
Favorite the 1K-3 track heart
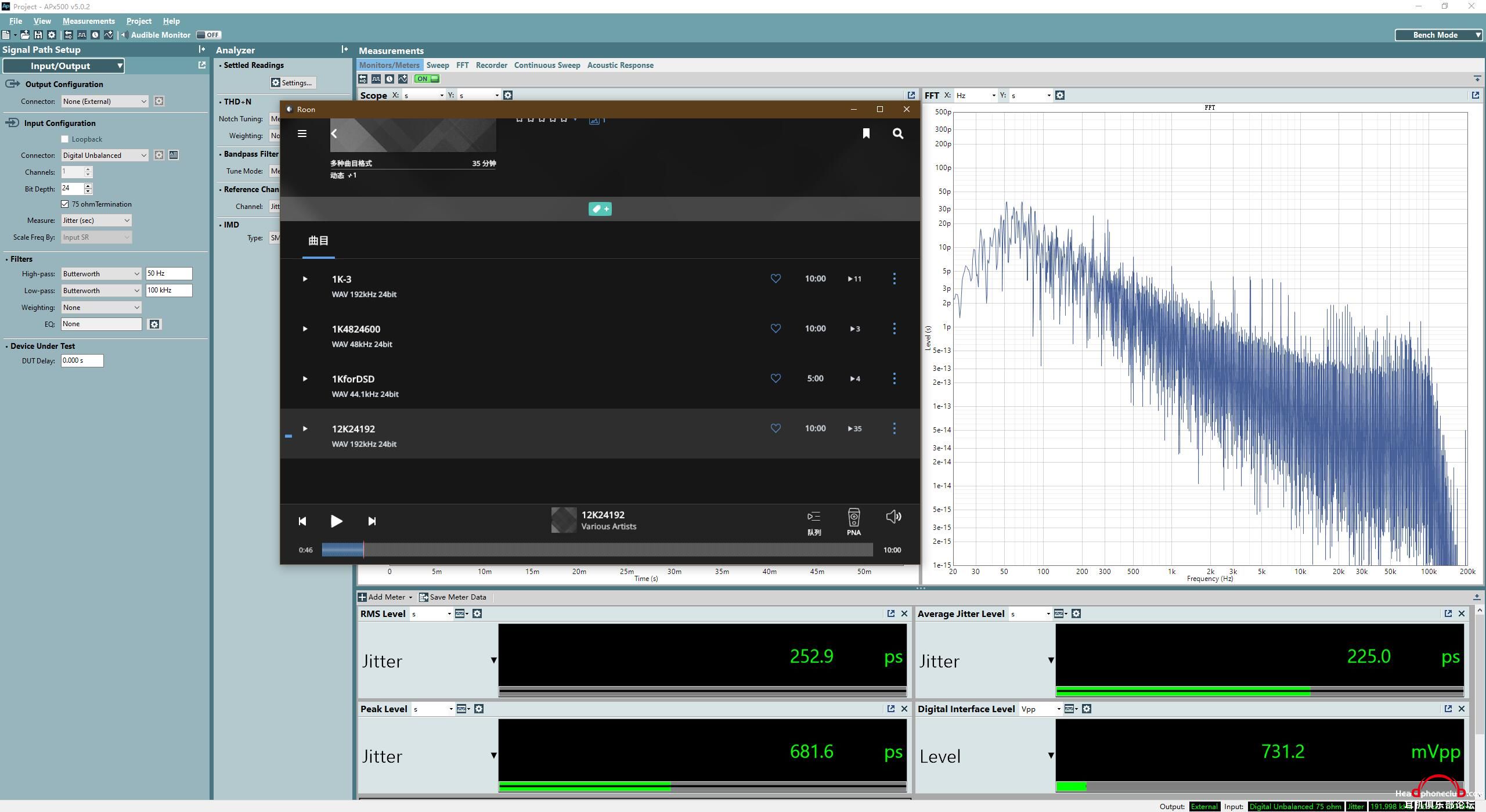776,279
